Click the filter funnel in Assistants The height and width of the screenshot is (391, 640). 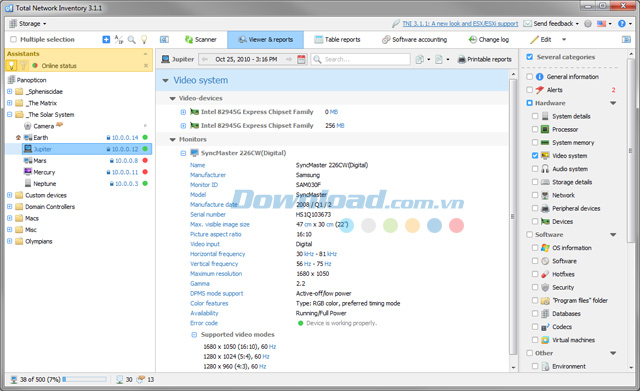[24, 65]
